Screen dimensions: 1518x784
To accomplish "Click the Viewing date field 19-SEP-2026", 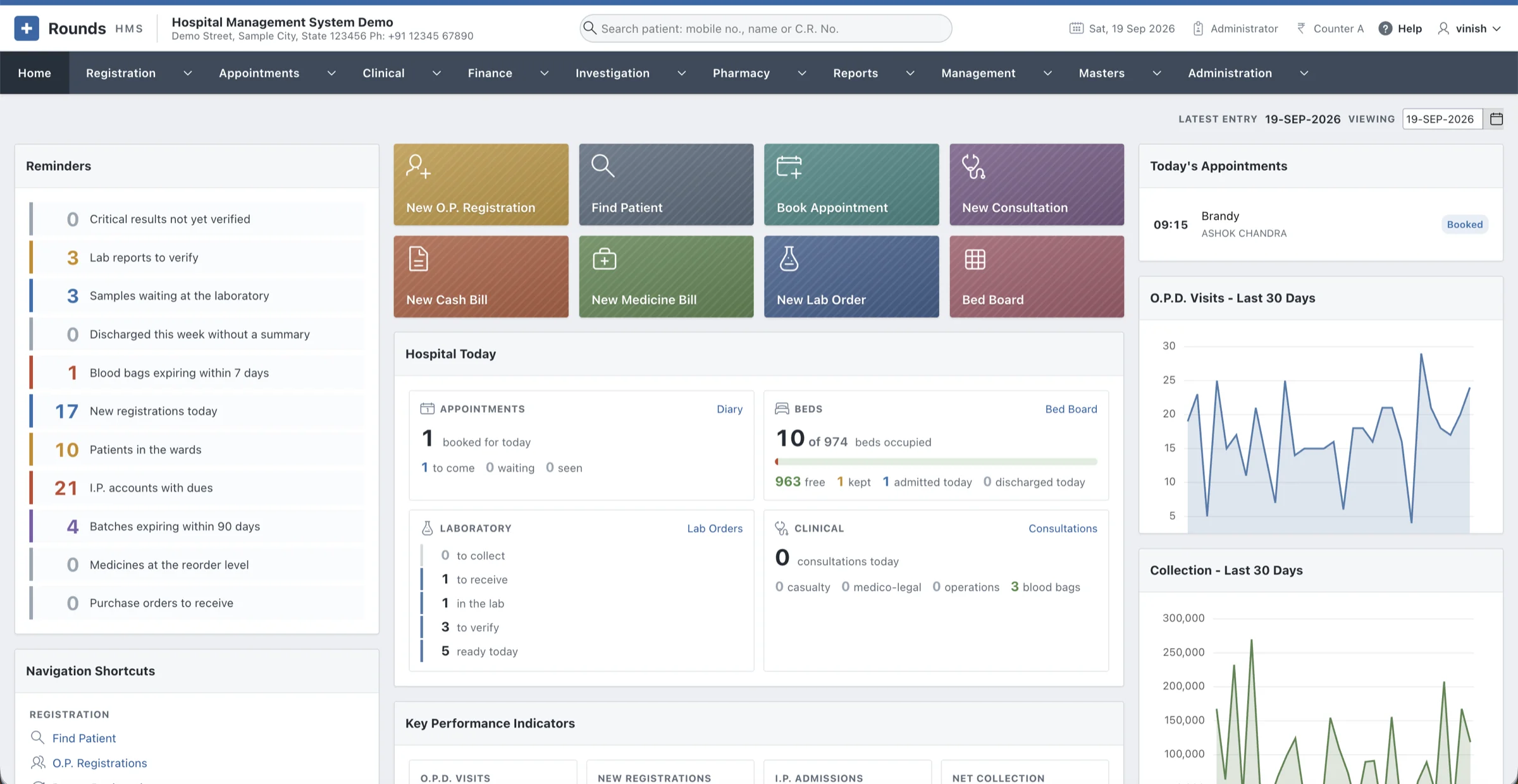I will [1442, 119].
